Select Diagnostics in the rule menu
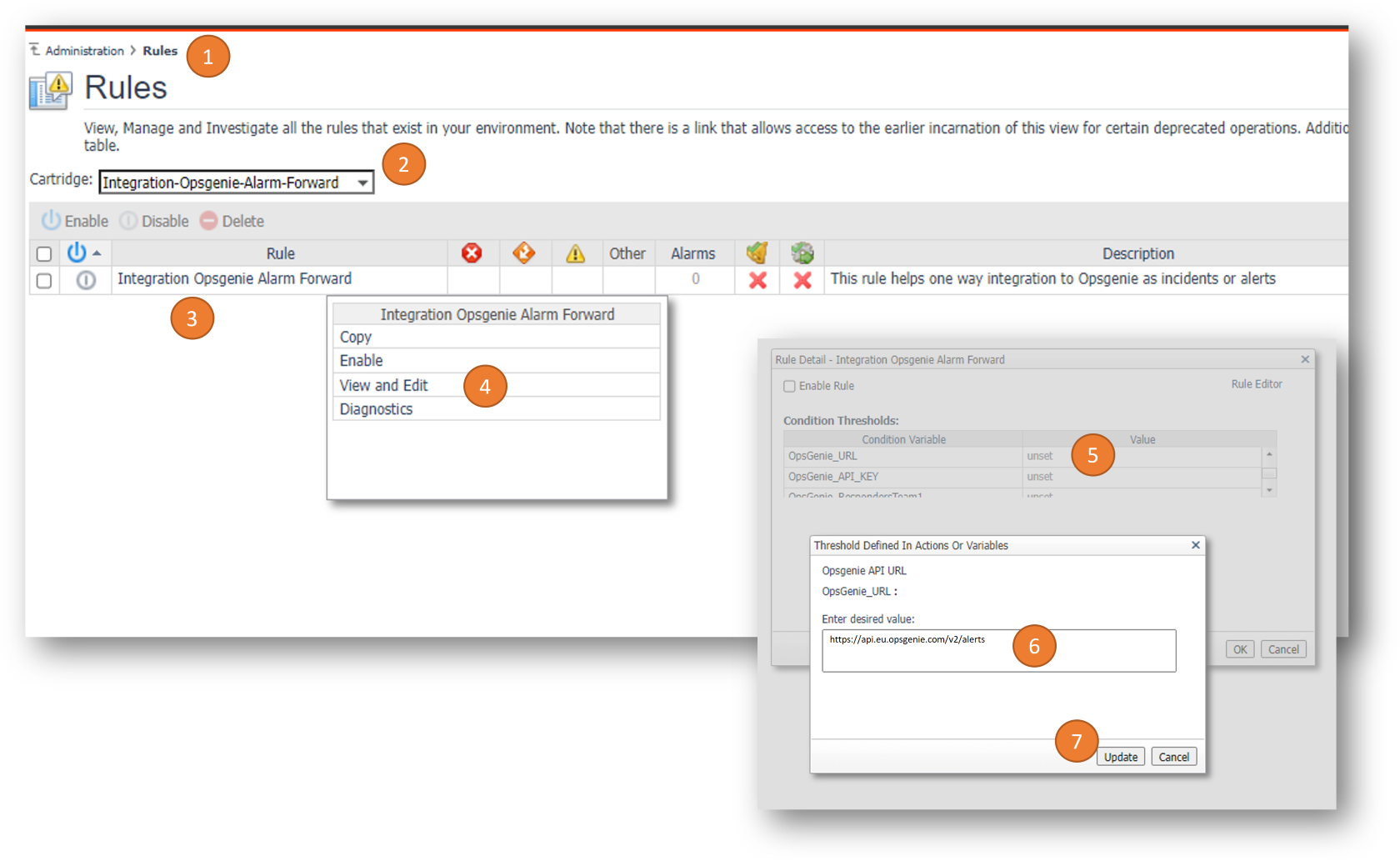 pos(376,409)
